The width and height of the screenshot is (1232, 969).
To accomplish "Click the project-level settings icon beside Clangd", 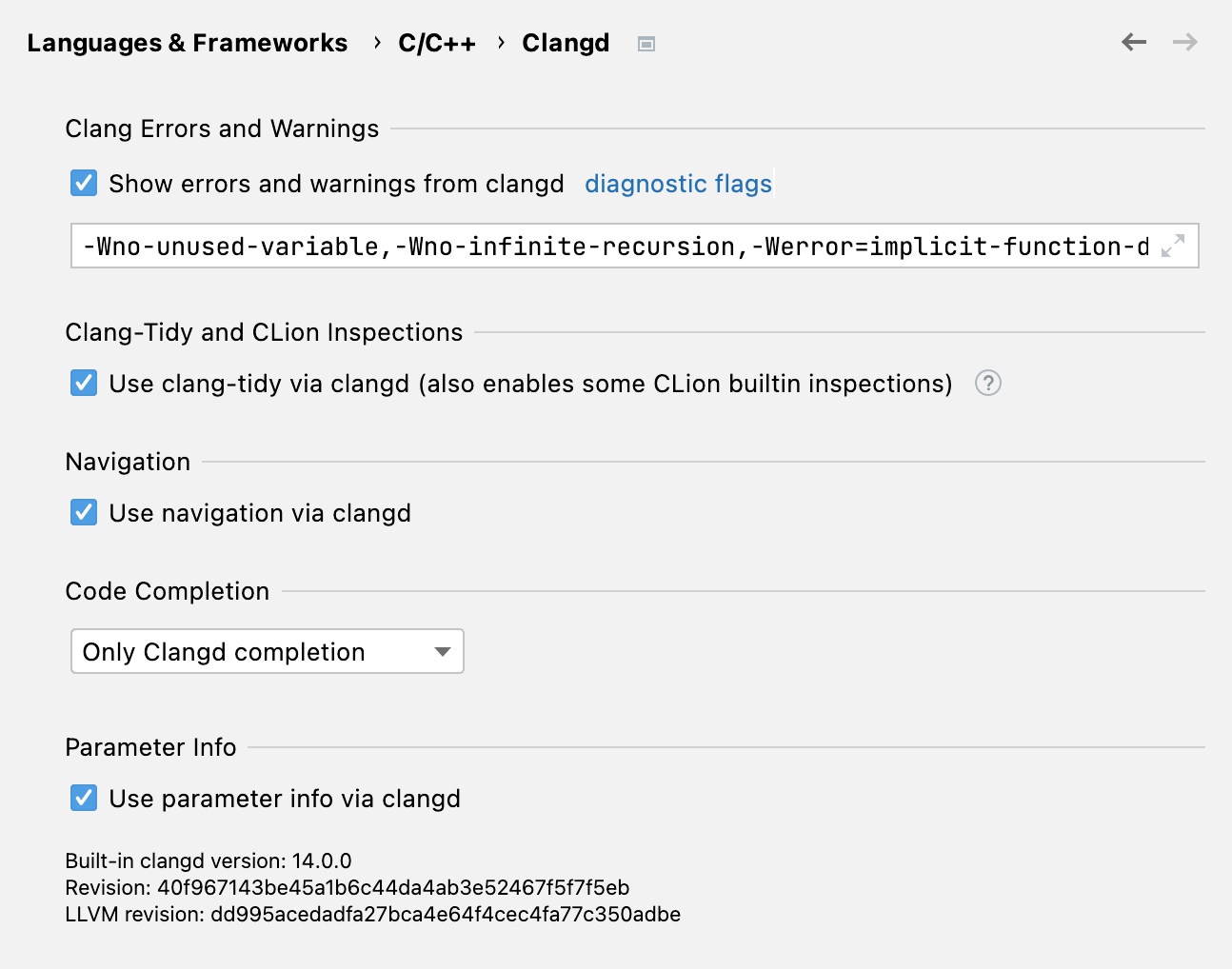I will 646,44.
